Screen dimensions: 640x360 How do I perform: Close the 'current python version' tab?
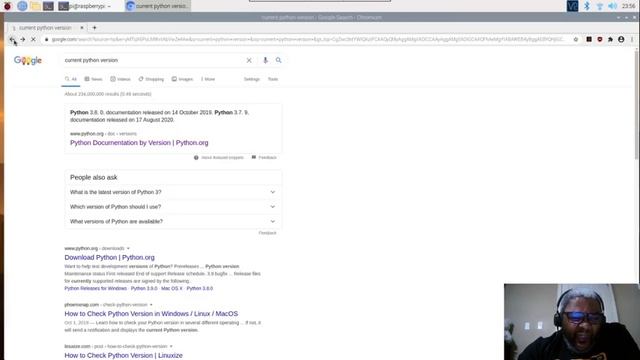click(82, 28)
